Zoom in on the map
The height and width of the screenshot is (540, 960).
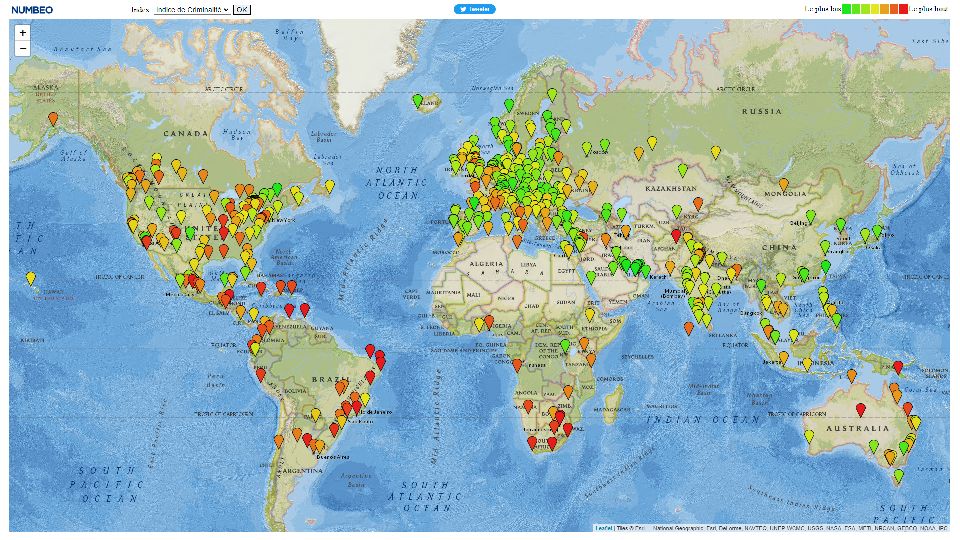(23, 32)
